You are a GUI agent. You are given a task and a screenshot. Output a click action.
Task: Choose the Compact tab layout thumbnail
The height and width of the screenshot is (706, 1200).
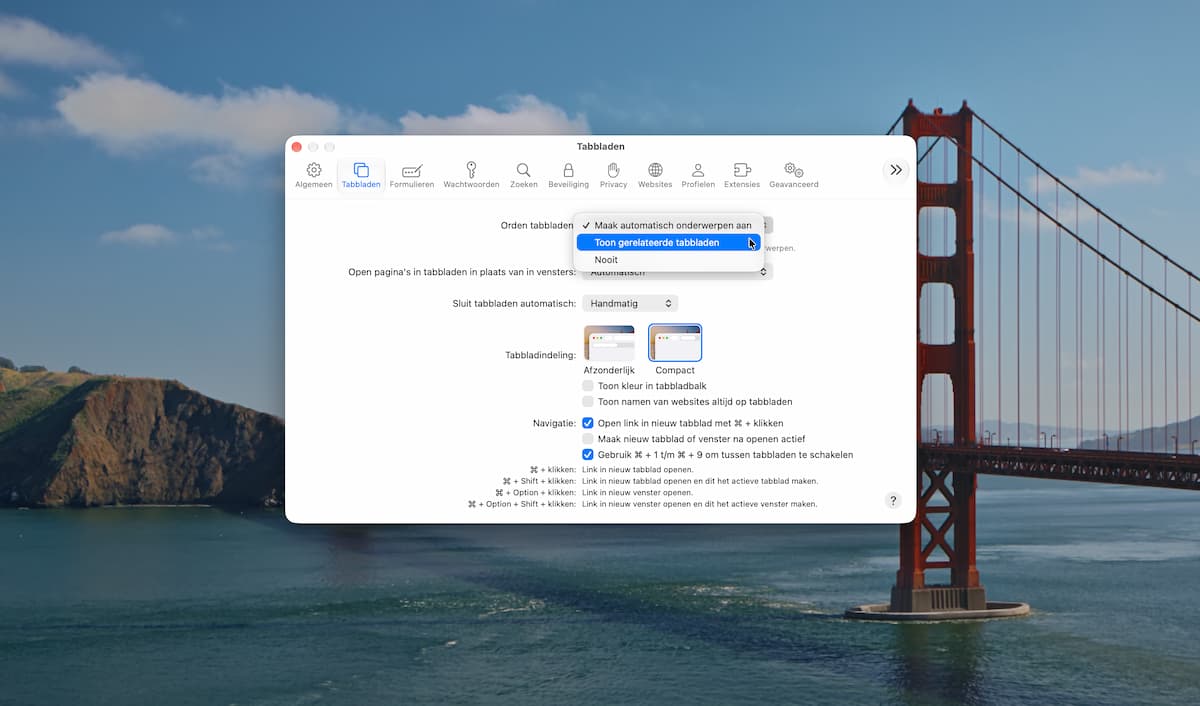pos(675,343)
